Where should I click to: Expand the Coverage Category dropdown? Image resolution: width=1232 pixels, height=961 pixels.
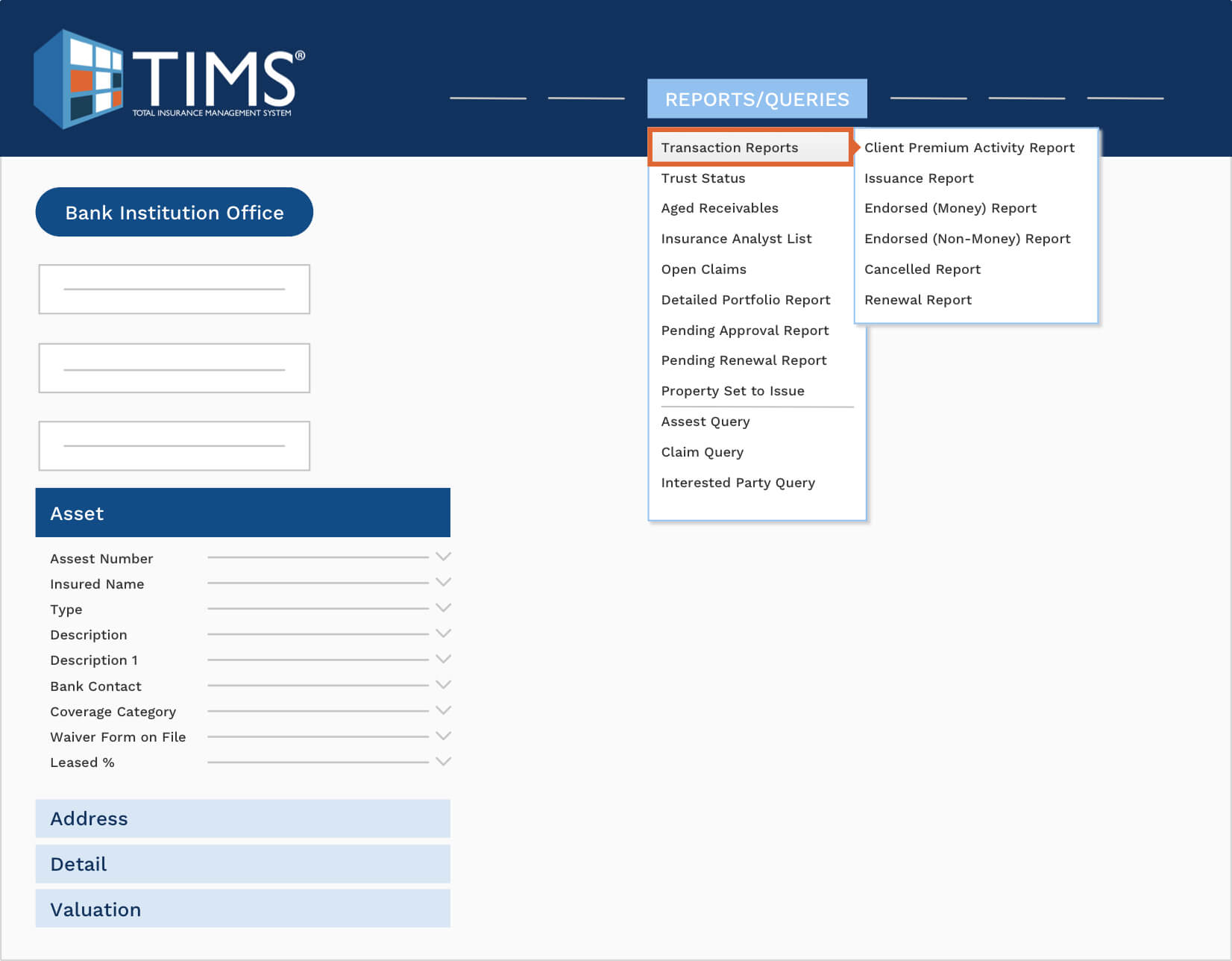point(444,709)
